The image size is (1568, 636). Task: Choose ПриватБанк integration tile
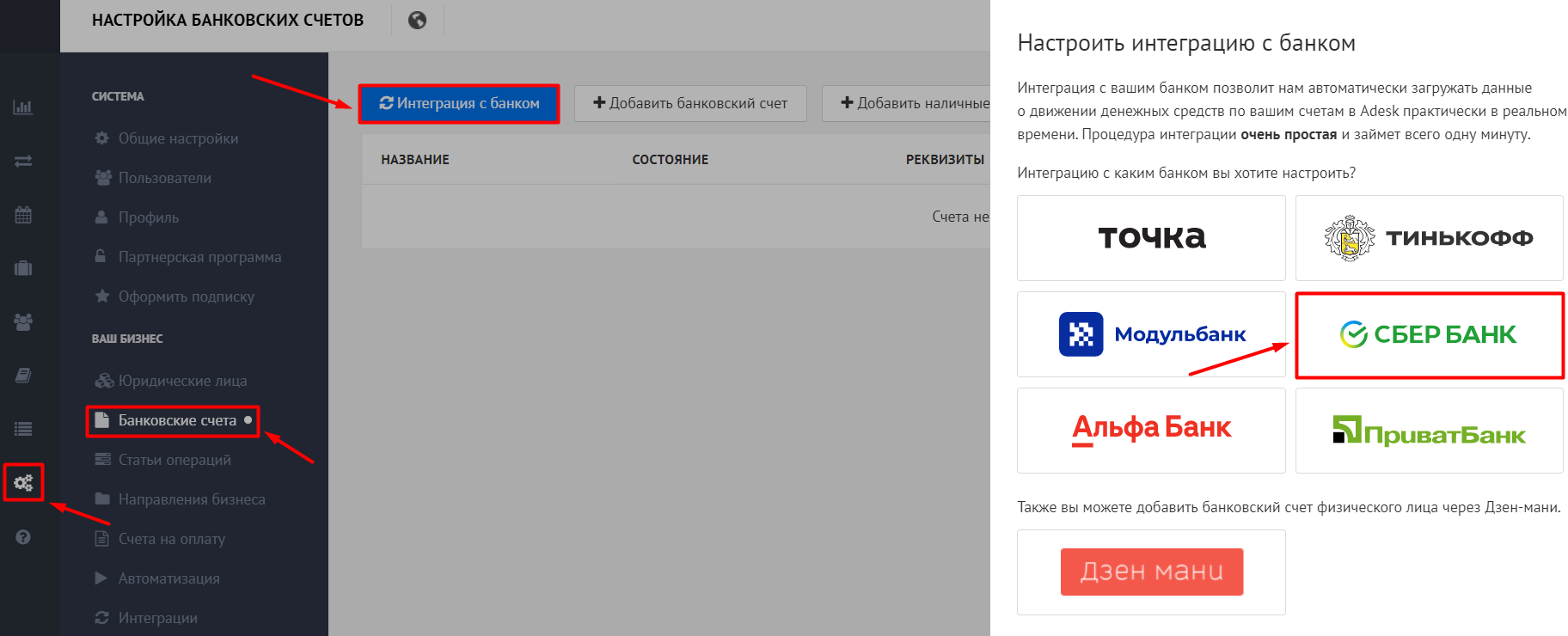(1429, 431)
